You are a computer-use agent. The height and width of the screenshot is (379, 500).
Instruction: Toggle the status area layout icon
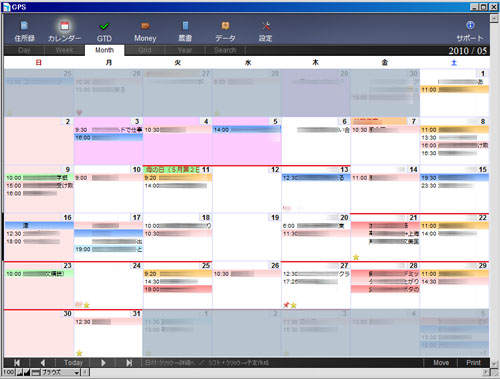36,373
